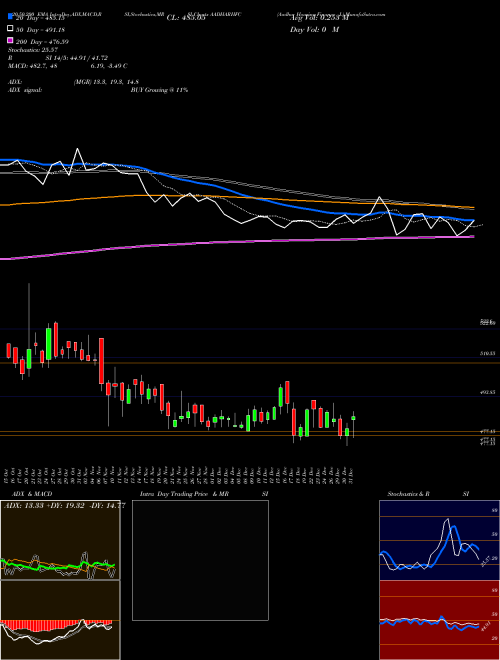
Task: Click the 'ADX: 13.33 +DY: 19.32 -DY: 14.77' header
Action: pyautogui.click(x=64, y=506)
